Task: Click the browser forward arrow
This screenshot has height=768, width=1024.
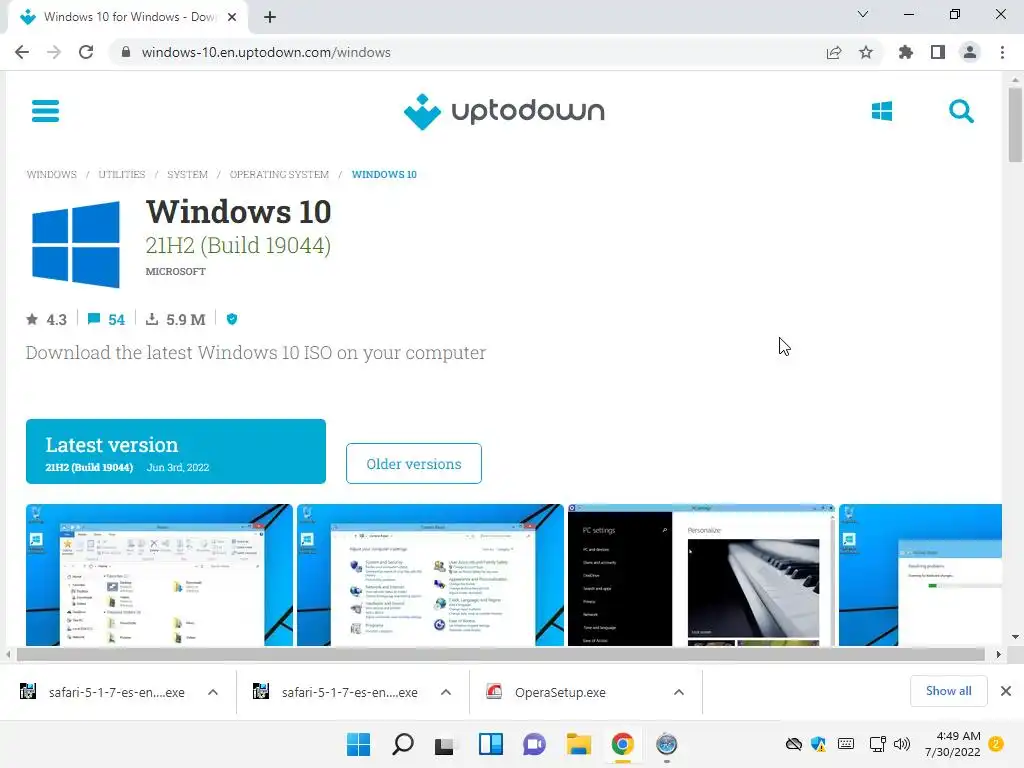Action: pos(54,52)
